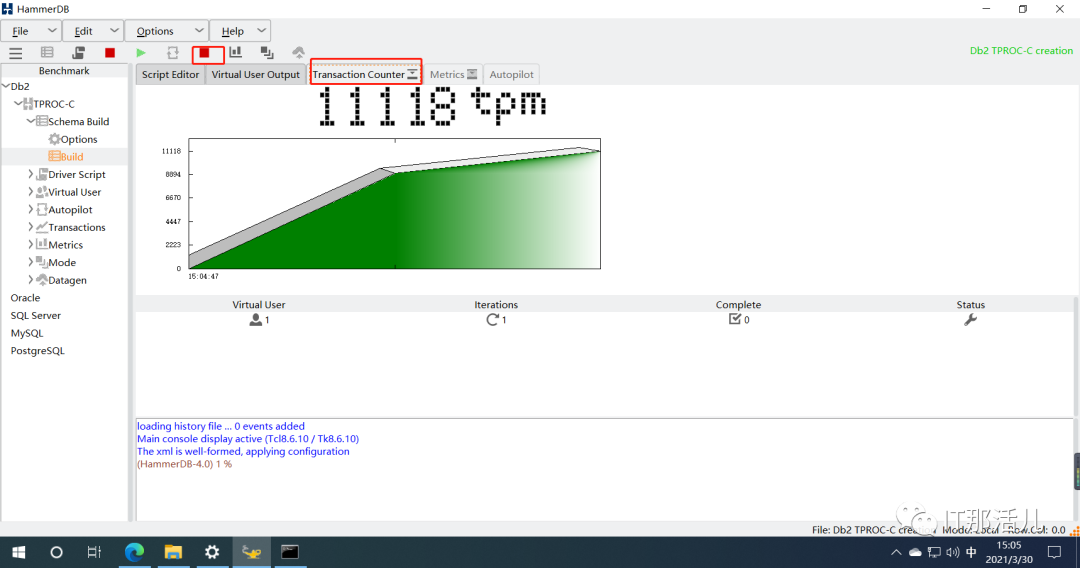Screen dimensions: 1080x568
Task: Open Settings gear on the taskbar
Action: coord(212,552)
